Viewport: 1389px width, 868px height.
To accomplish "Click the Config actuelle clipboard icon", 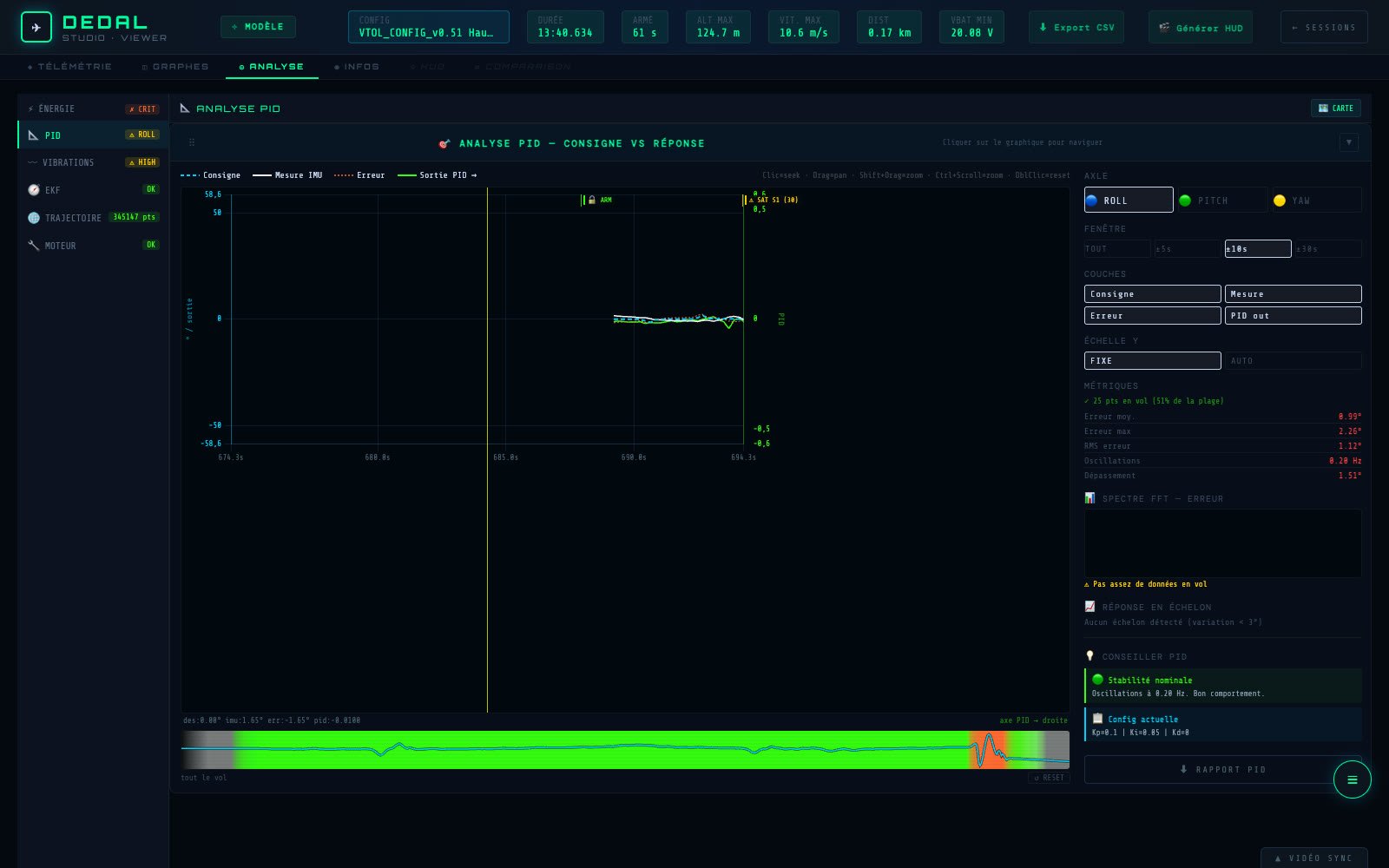I will (x=1097, y=719).
